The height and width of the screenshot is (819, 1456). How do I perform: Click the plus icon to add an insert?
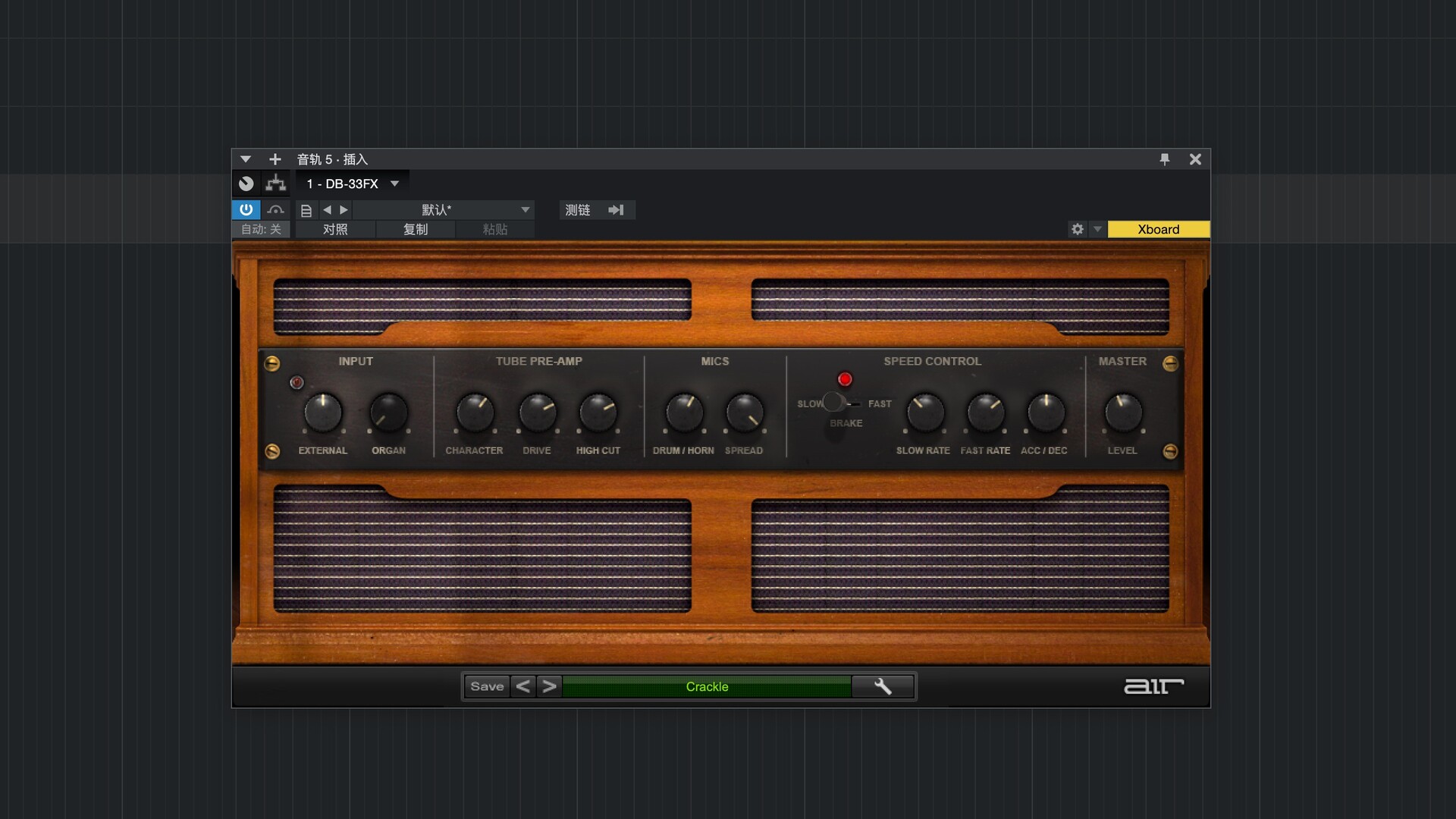(x=275, y=159)
